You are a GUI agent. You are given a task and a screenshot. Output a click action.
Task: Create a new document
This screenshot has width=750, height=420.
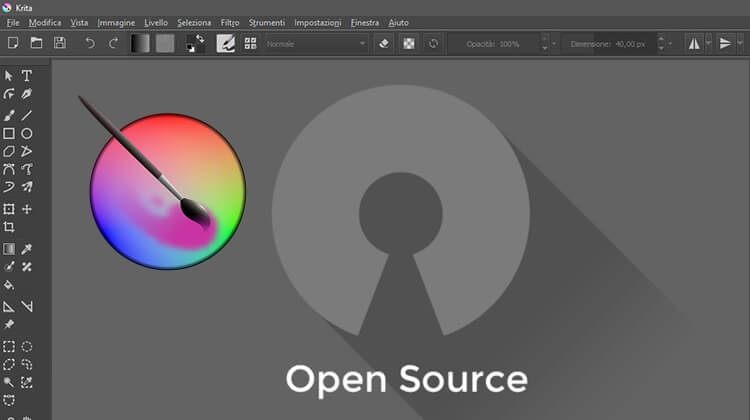pos(13,43)
